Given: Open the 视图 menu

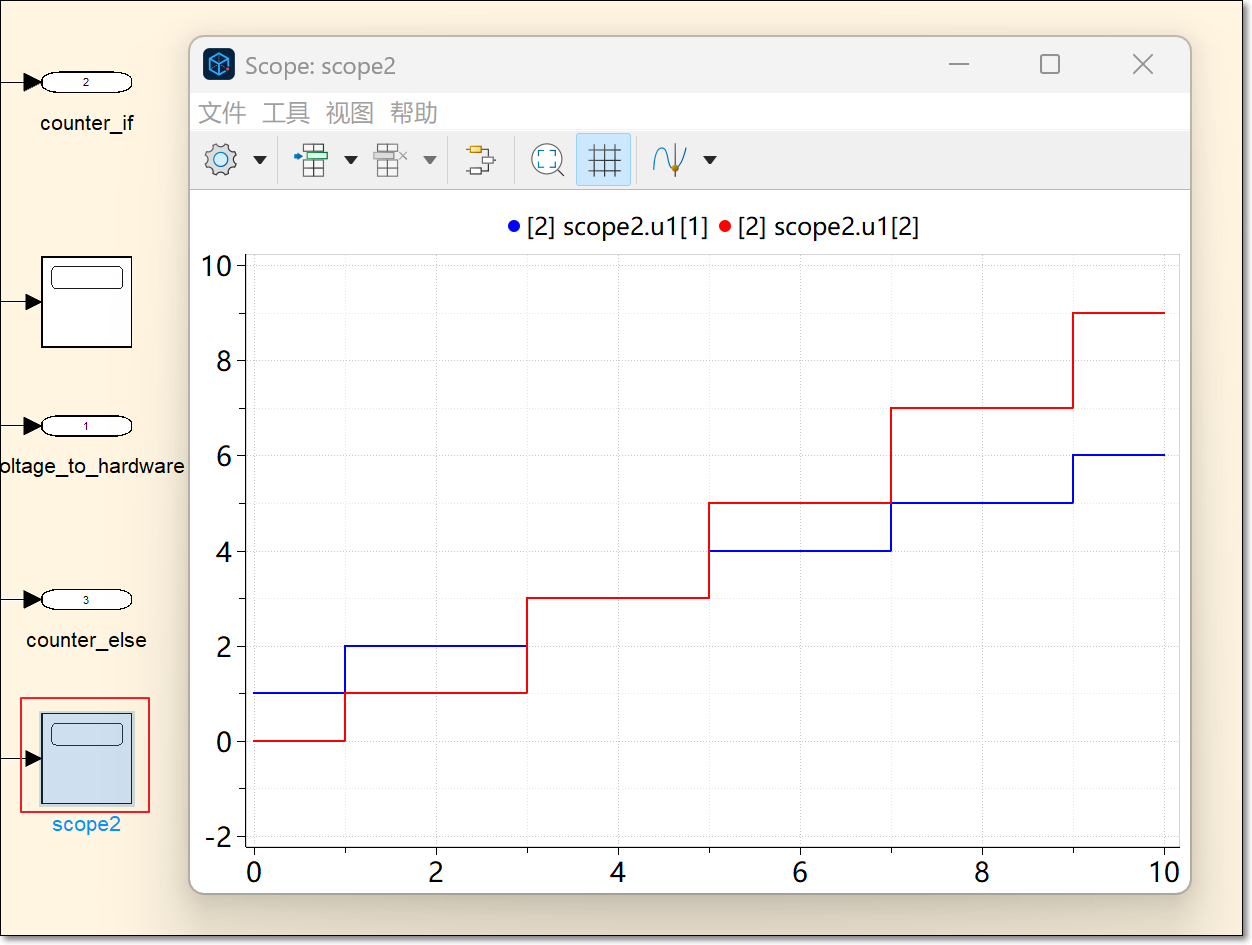Looking at the screenshot, I should 350,113.
